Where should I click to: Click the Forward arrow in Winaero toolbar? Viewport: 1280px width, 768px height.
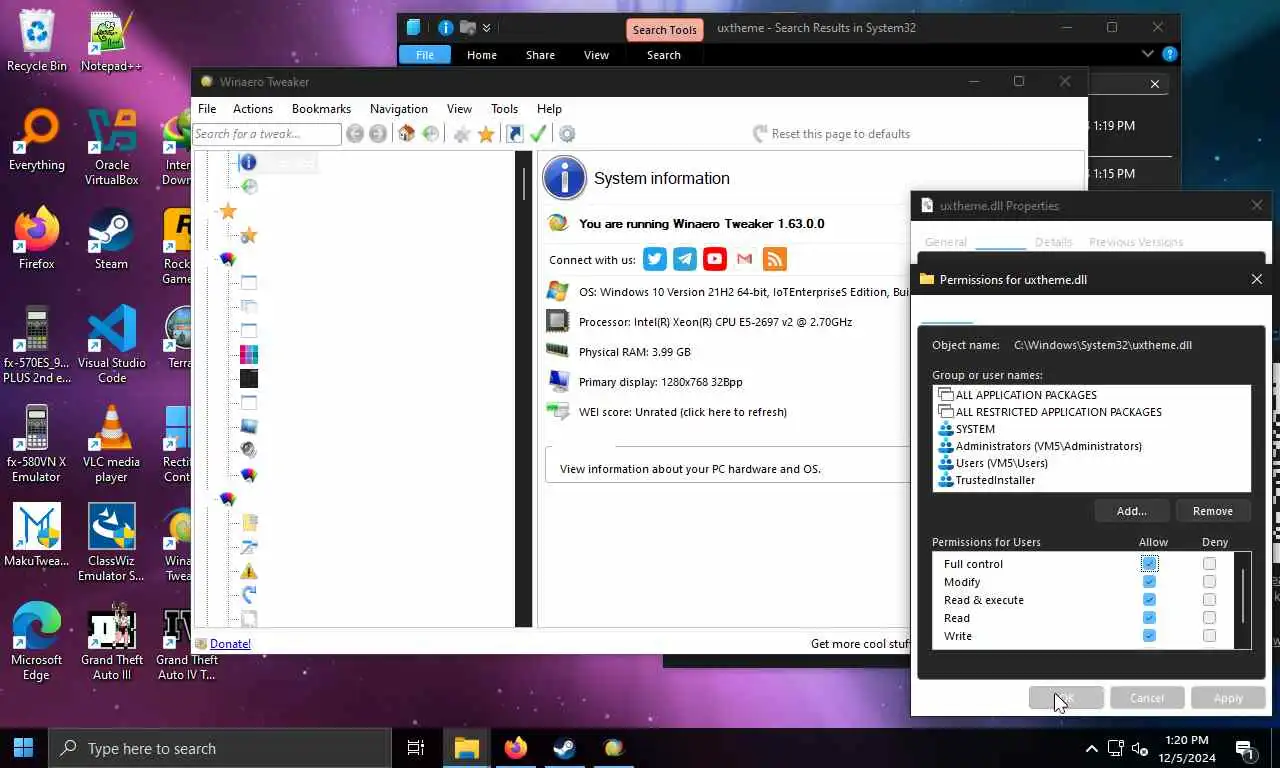pos(378,134)
